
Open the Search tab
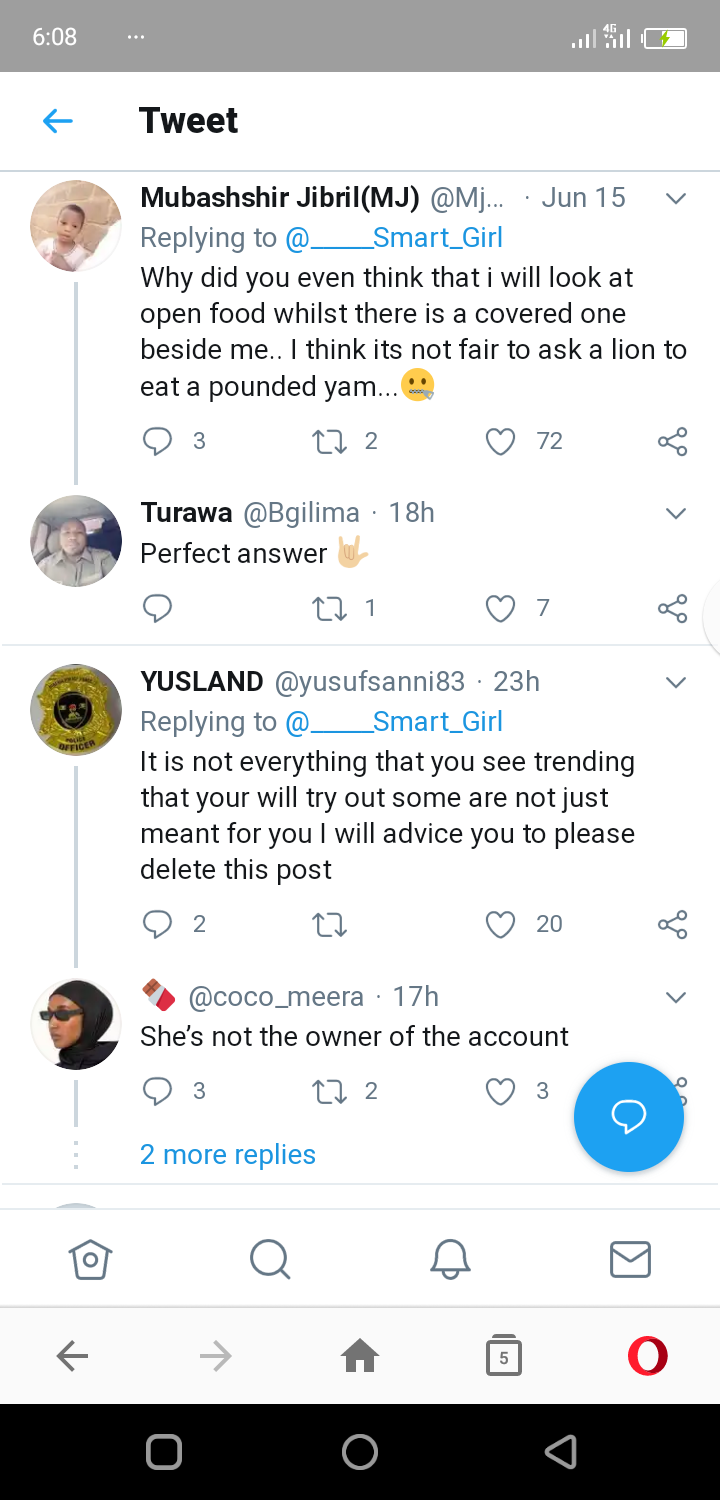(270, 1259)
